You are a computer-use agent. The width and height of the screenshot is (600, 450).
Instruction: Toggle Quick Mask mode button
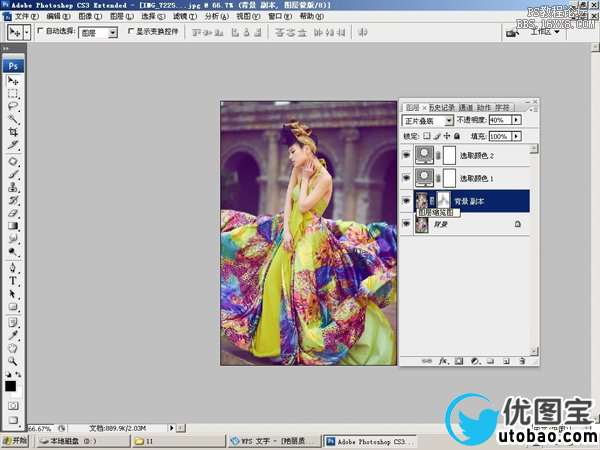13,406
